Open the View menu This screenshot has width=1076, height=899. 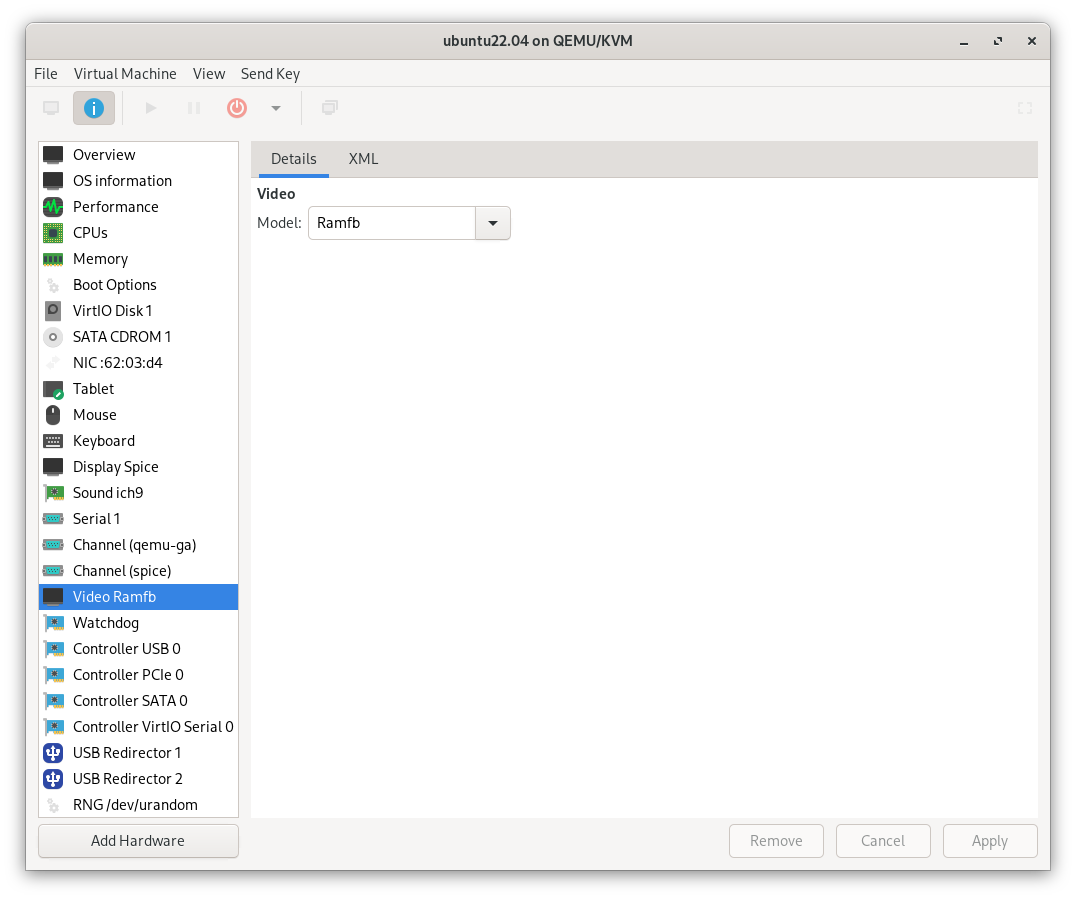(x=209, y=73)
